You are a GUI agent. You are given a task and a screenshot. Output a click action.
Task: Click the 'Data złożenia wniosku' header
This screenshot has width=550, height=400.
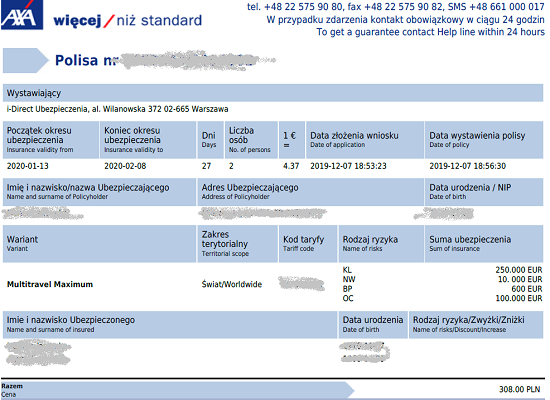click(x=365, y=140)
